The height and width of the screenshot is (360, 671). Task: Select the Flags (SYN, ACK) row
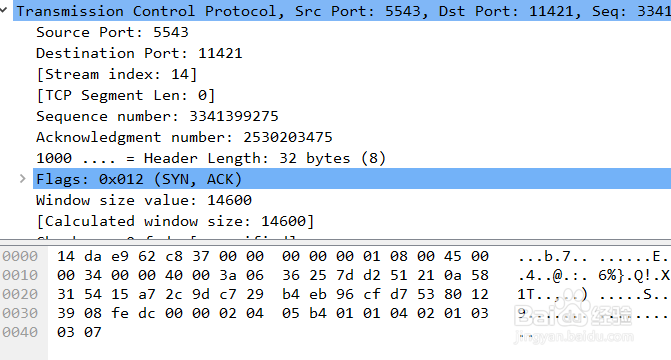coord(352,179)
